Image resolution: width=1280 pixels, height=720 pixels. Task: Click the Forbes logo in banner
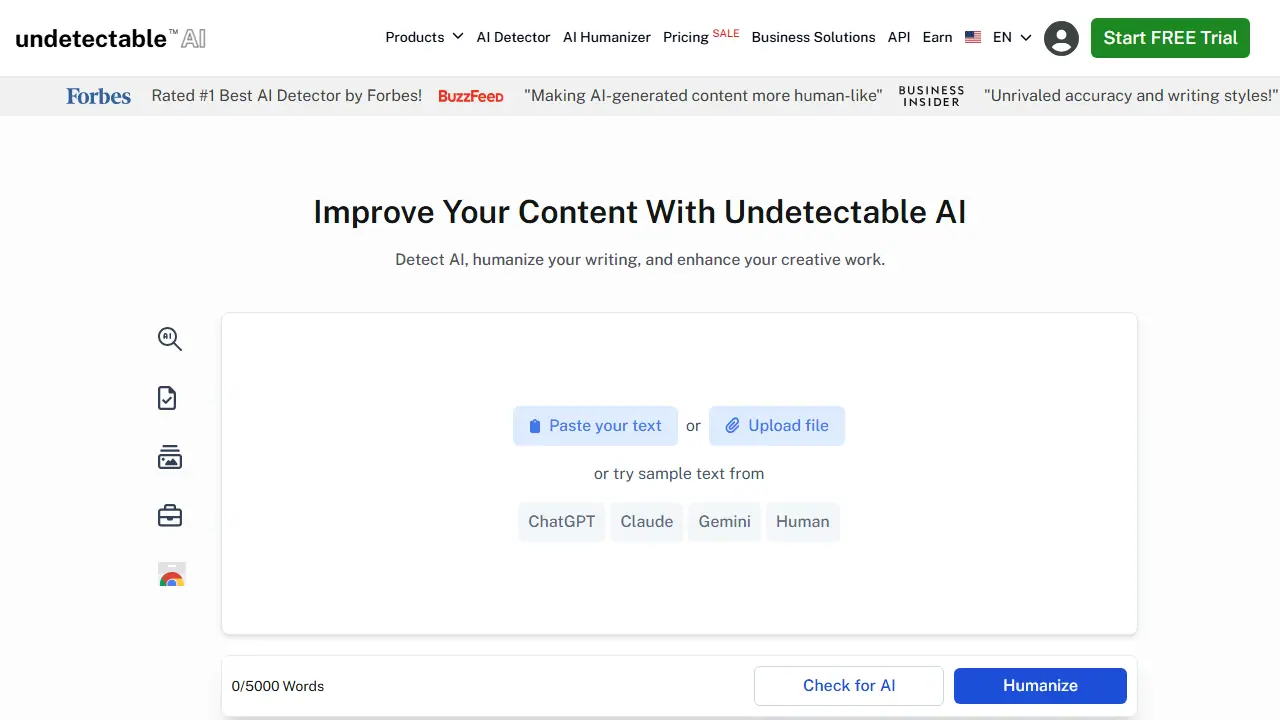click(98, 96)
